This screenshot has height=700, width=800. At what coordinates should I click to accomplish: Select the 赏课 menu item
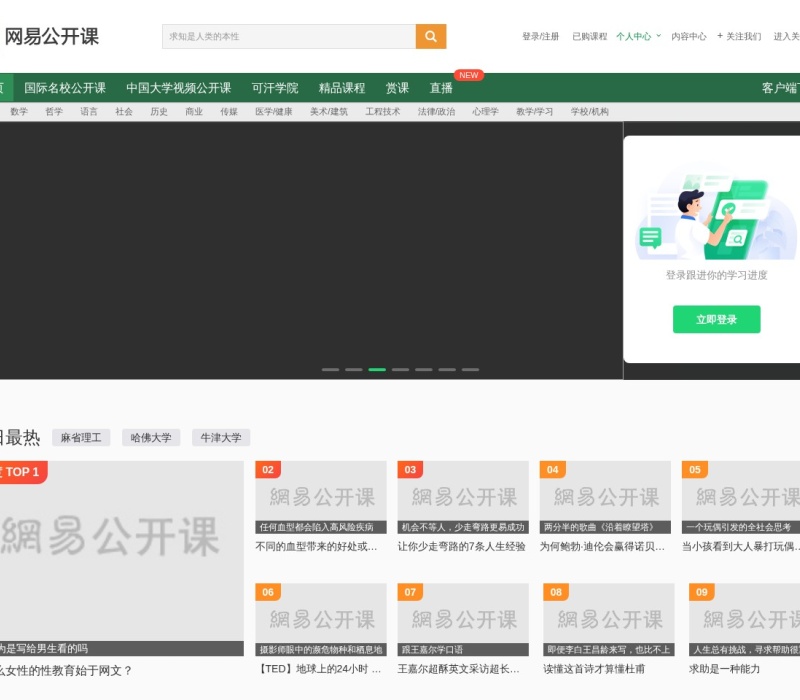pyautogui.click(x=397, y=88)
